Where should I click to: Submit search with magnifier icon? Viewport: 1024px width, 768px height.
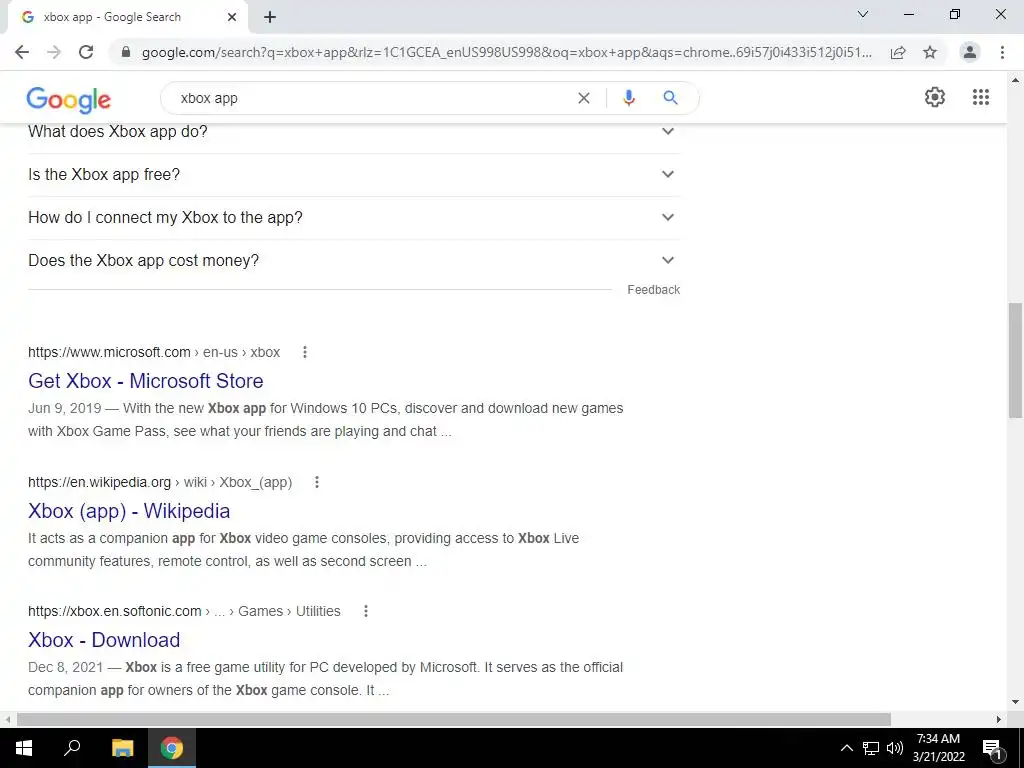[670, 98]
